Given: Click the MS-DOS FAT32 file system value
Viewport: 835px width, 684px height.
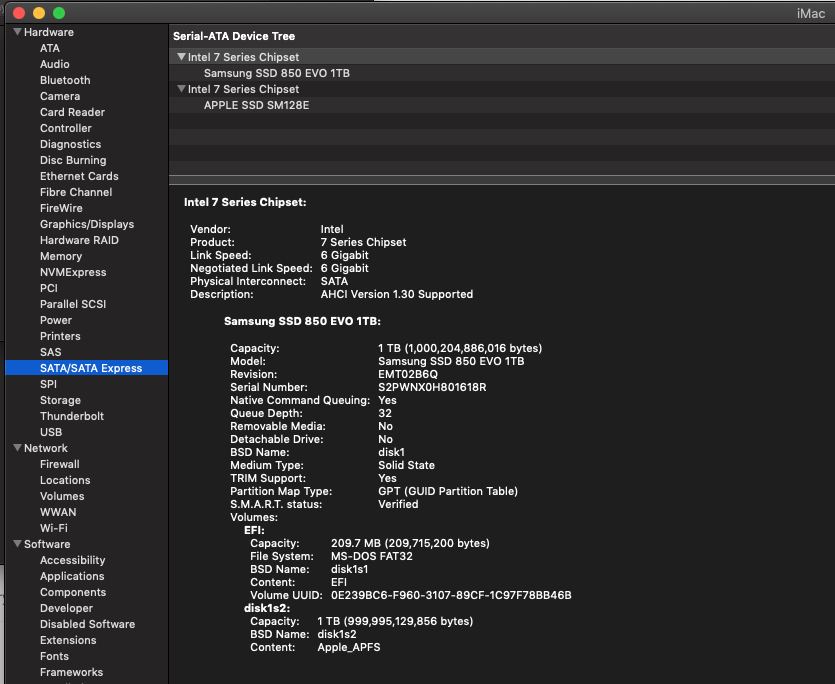Looking at the screenshot, I should tap(372, 556).
